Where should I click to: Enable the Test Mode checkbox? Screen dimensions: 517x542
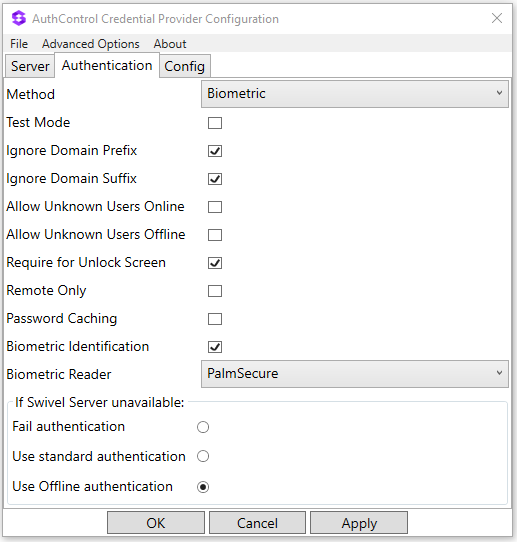tap(215, 123)
